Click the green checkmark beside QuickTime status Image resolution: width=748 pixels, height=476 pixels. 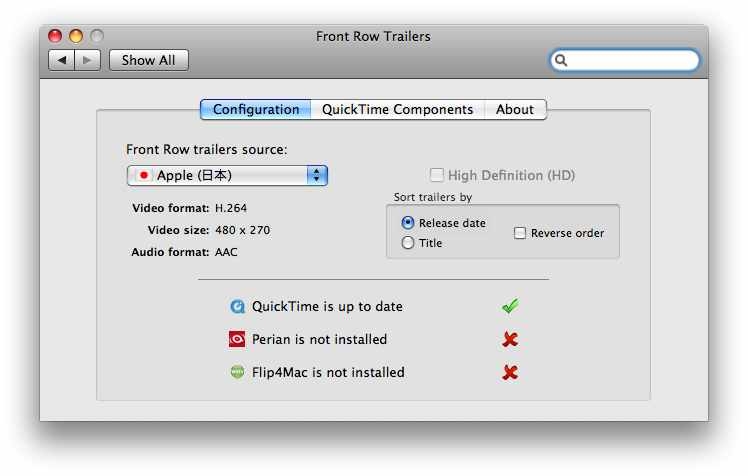510,306
